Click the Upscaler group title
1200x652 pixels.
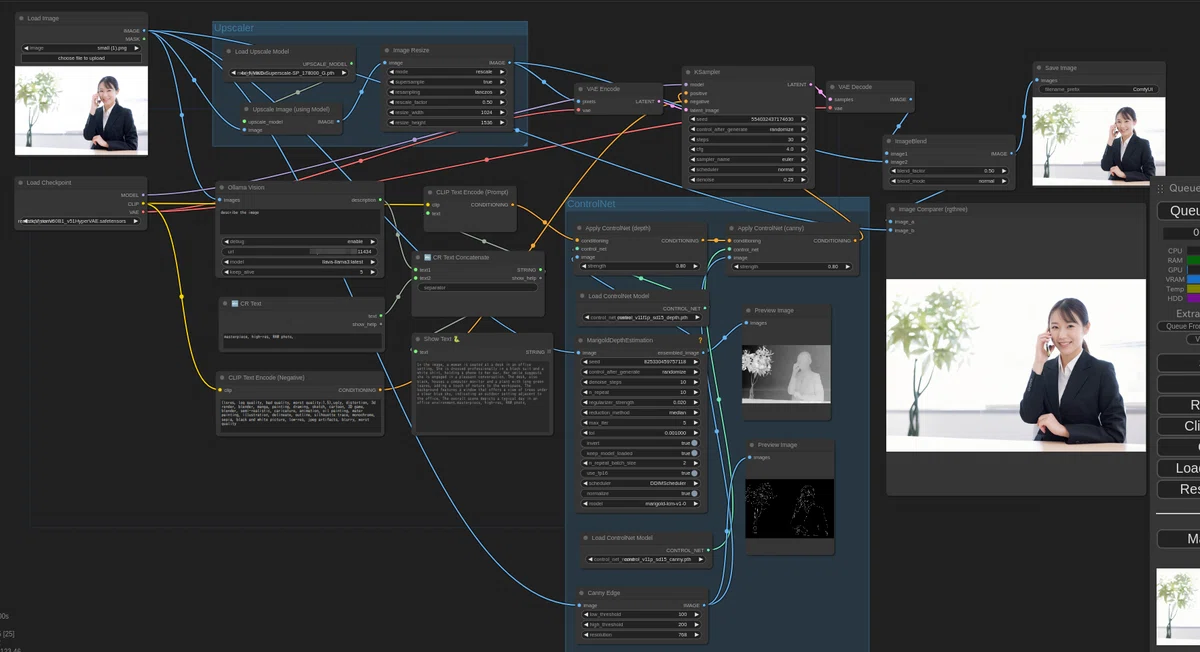234,28
